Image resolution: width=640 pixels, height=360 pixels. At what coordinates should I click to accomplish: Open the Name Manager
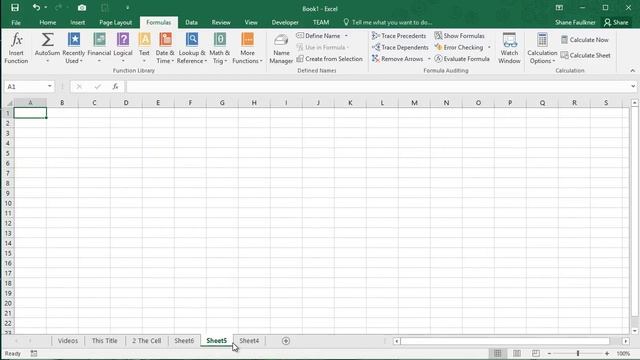tap(281, 48)
